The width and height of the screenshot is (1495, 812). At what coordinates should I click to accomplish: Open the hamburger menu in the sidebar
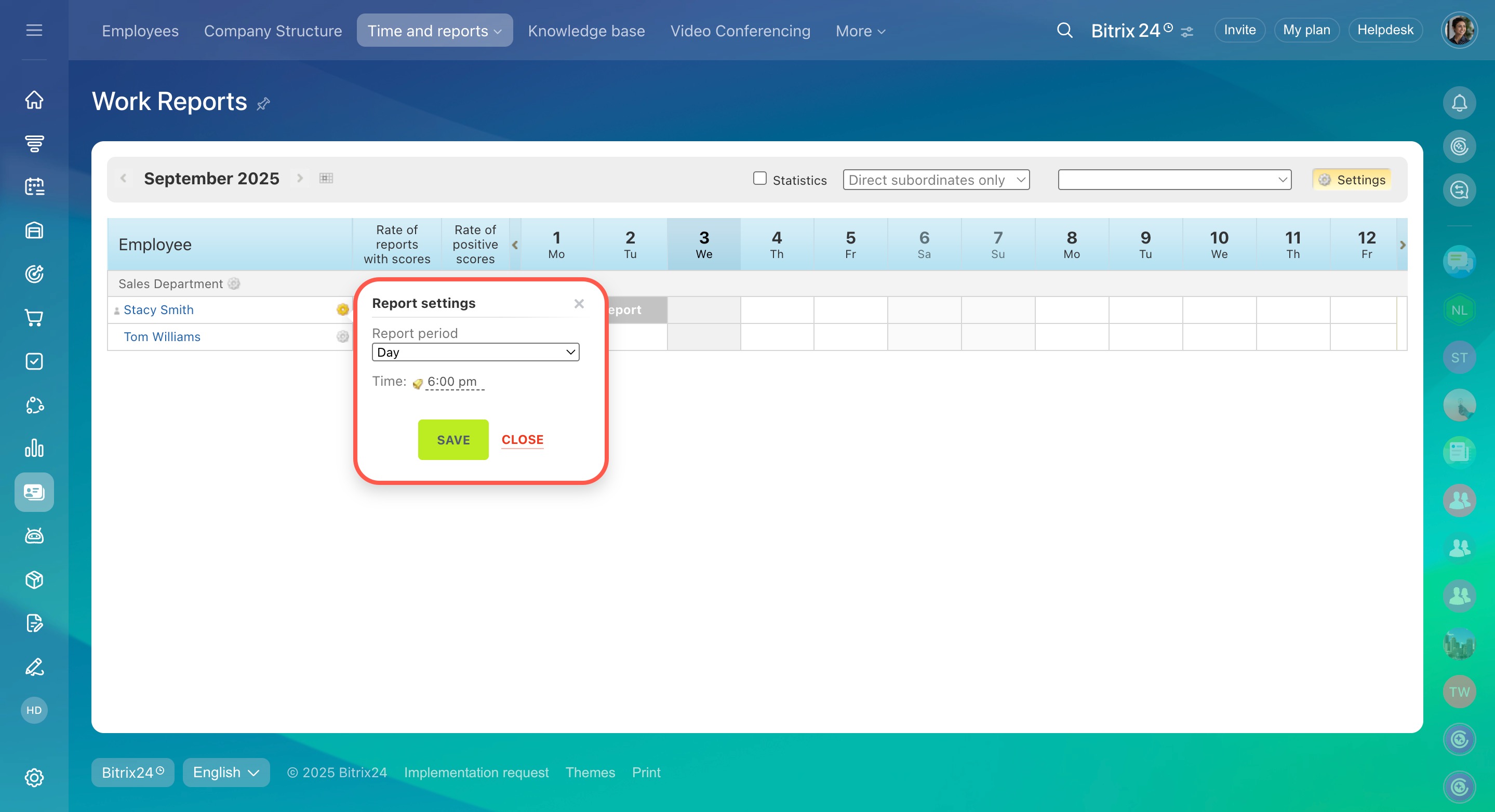click(x=34, y=30)
